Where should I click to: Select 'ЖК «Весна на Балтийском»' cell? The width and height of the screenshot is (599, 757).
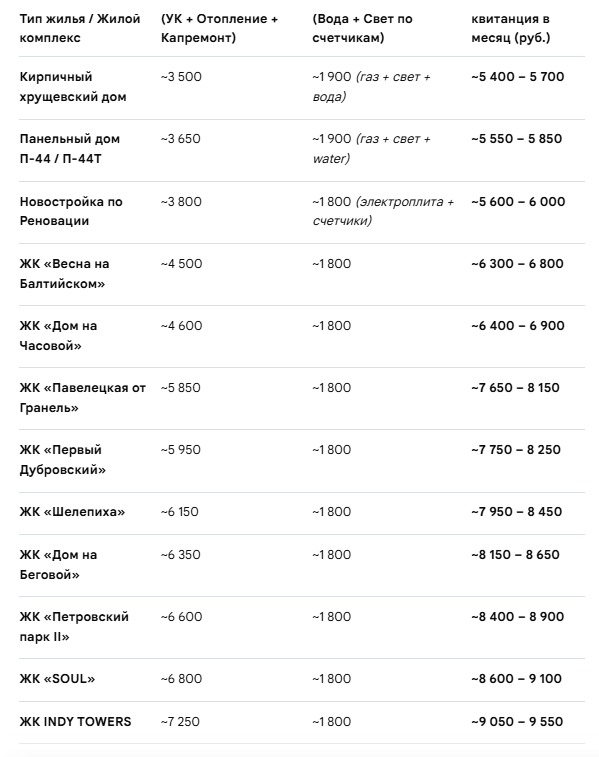64,273
